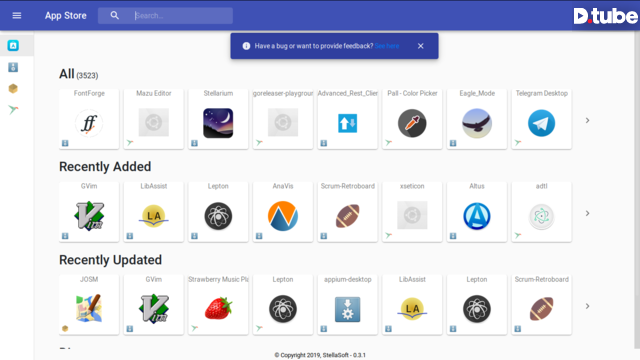Viewport: 640px width, 360px height.
Task: Open the D.tube logo link
Action: coord(605,16)
